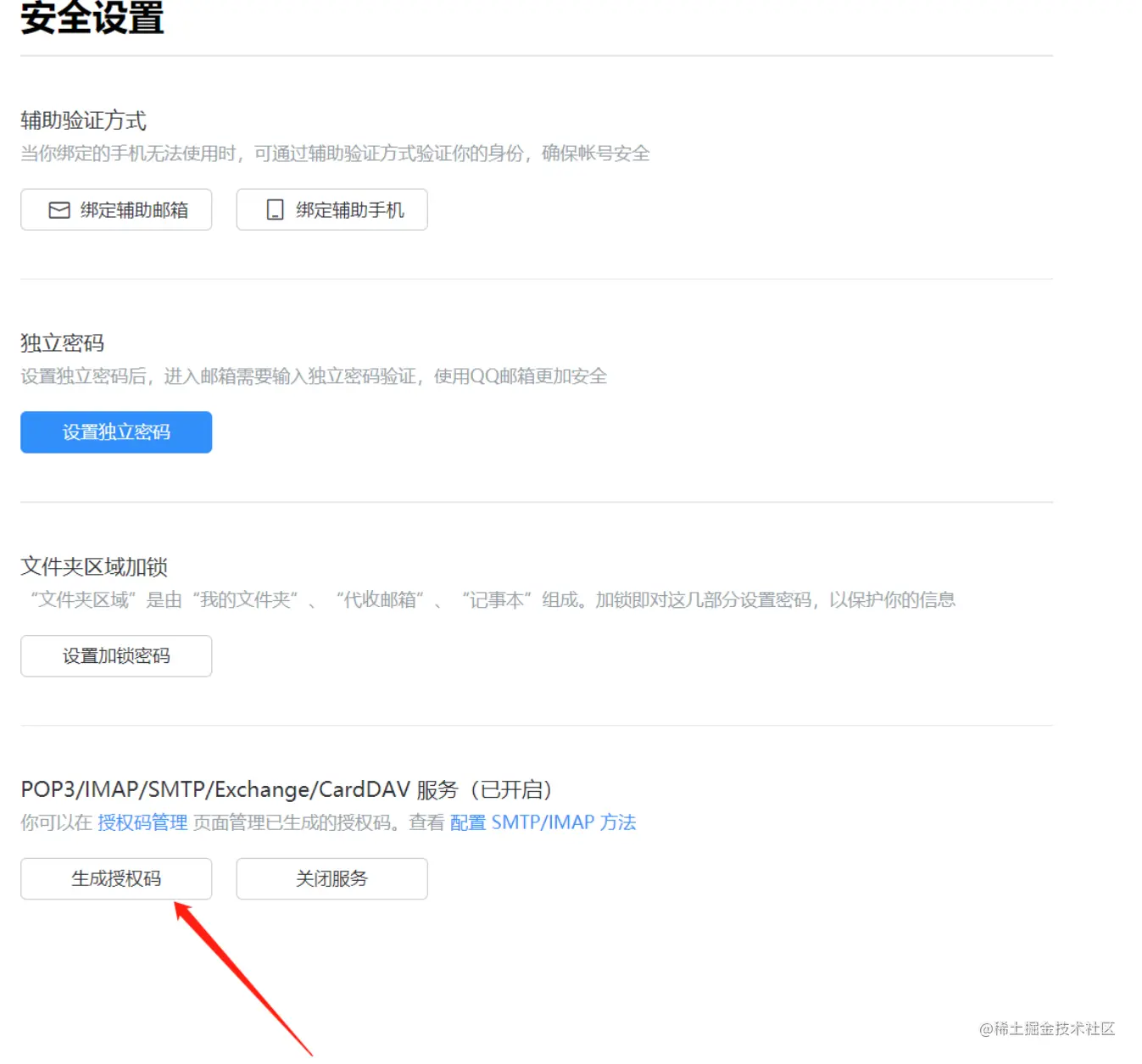Click the 设置加锁密码 button
Image resolution: width=1142 pixels, height=1064 pixels.
pos(116,656)
